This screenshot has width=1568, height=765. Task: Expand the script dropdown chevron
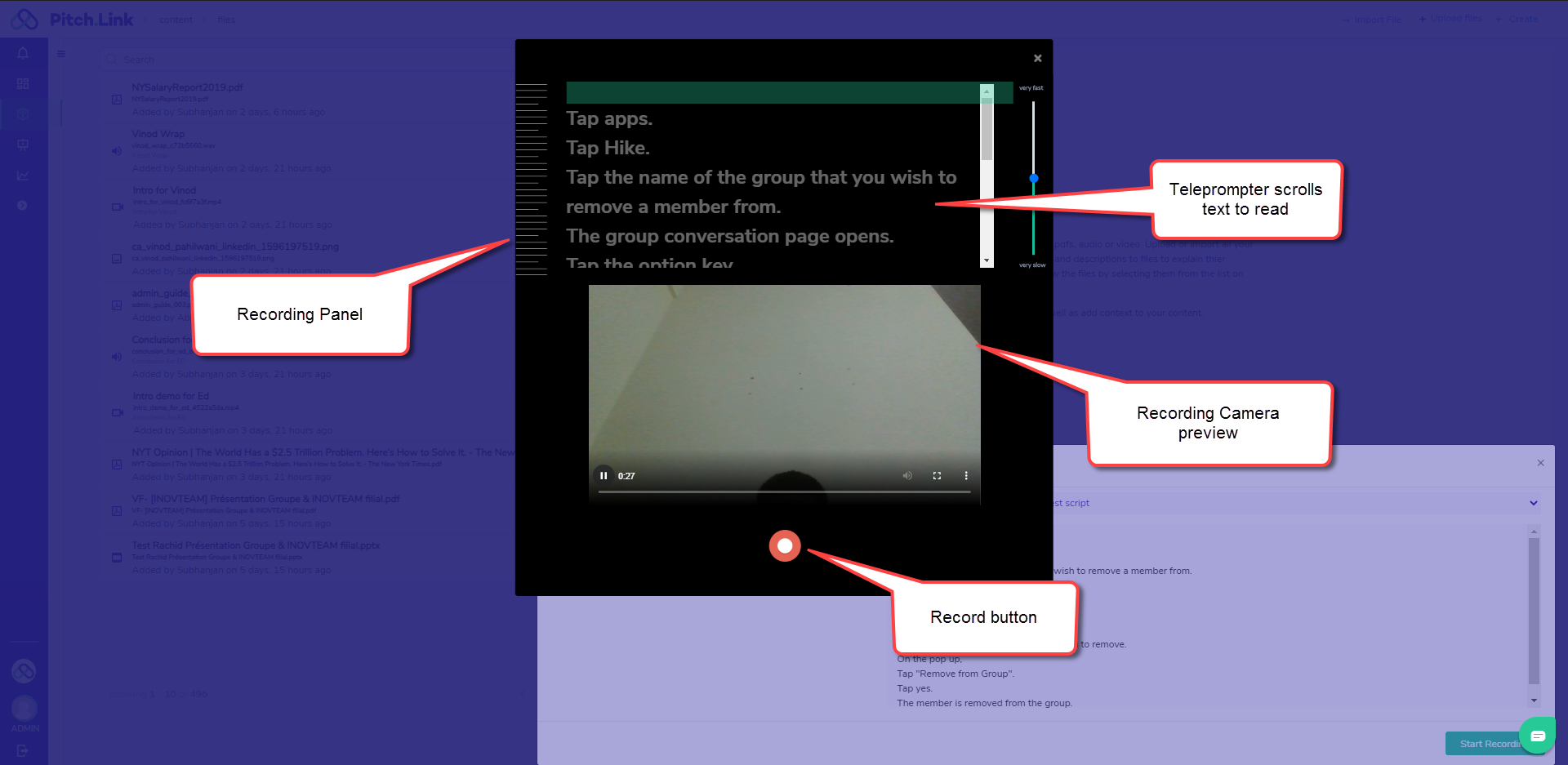coord(1533,503)
